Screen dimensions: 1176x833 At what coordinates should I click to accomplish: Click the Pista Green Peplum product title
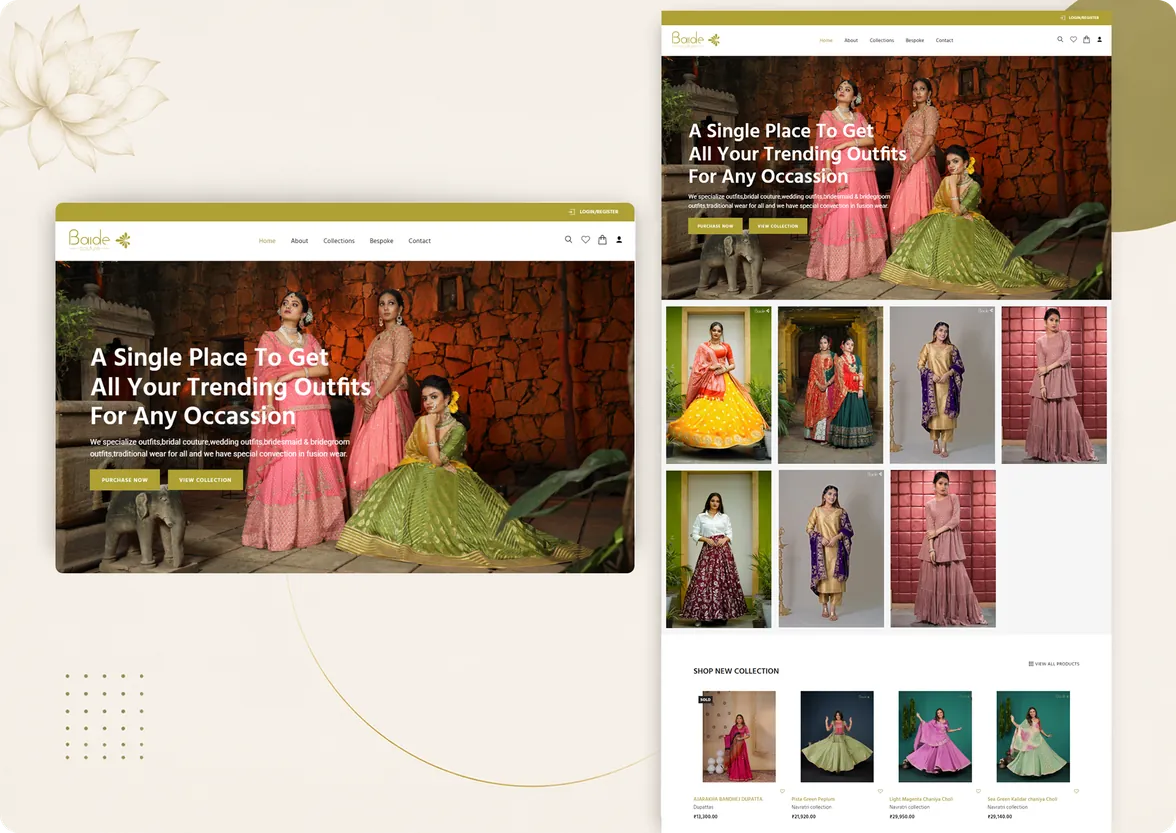tap(813, 799)
